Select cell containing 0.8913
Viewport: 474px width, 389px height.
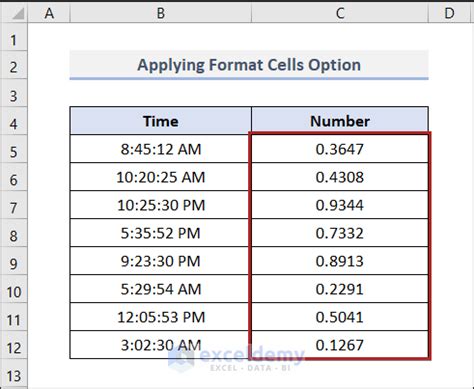tap(340, 261)
